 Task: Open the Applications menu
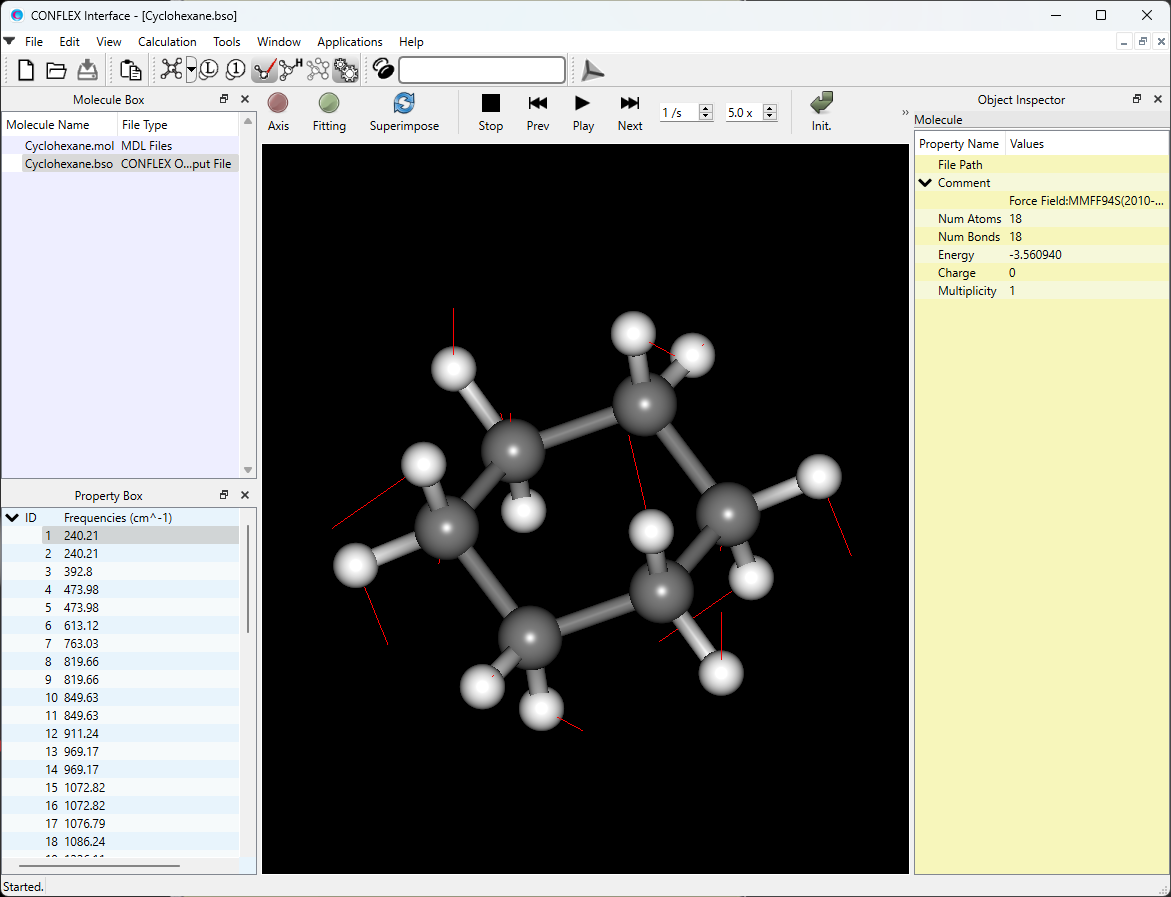pyautogui.click(x=349, y=42)
